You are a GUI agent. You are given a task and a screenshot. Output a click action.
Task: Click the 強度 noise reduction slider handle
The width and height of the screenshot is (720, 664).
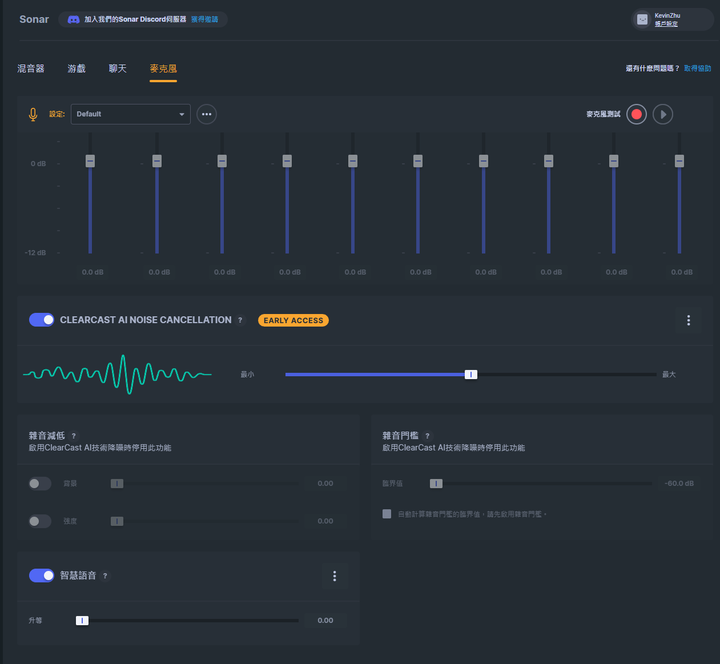point(117,521)
